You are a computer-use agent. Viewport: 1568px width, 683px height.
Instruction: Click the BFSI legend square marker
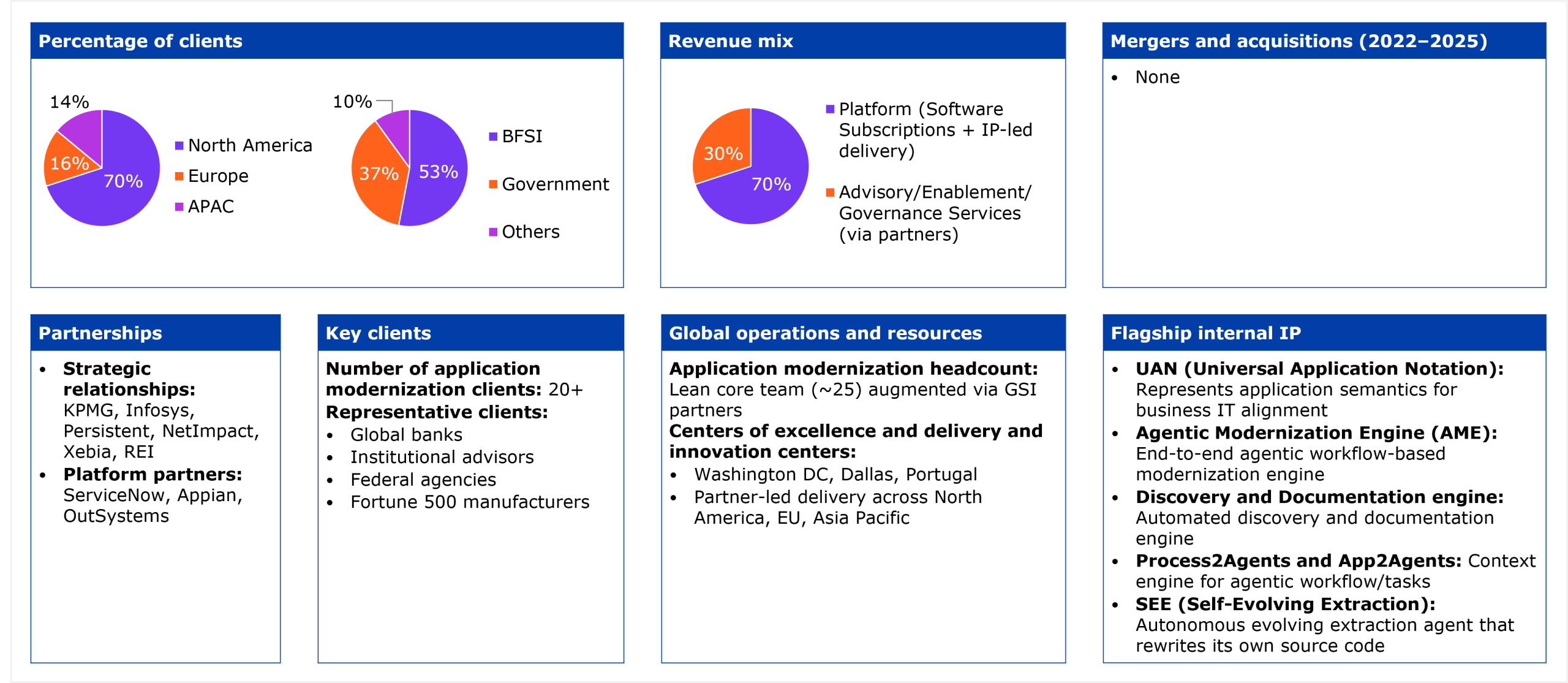pyautogui.click(x=493, y=137)
